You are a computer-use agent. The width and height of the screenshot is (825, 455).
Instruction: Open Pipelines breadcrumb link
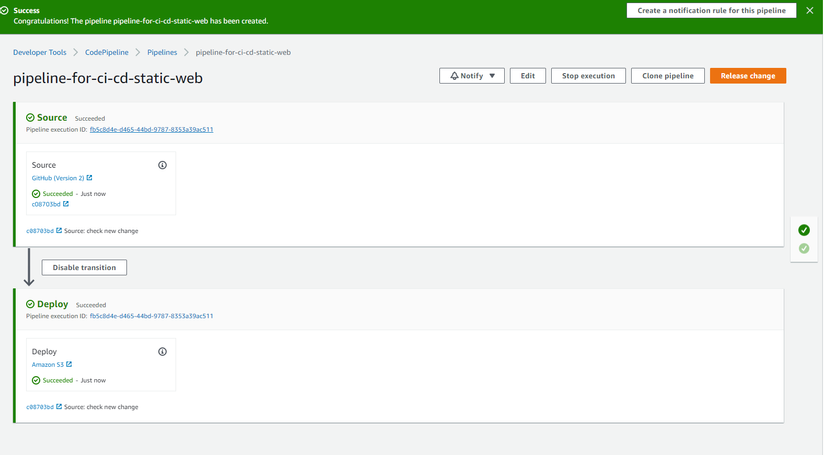coord(162,52)
